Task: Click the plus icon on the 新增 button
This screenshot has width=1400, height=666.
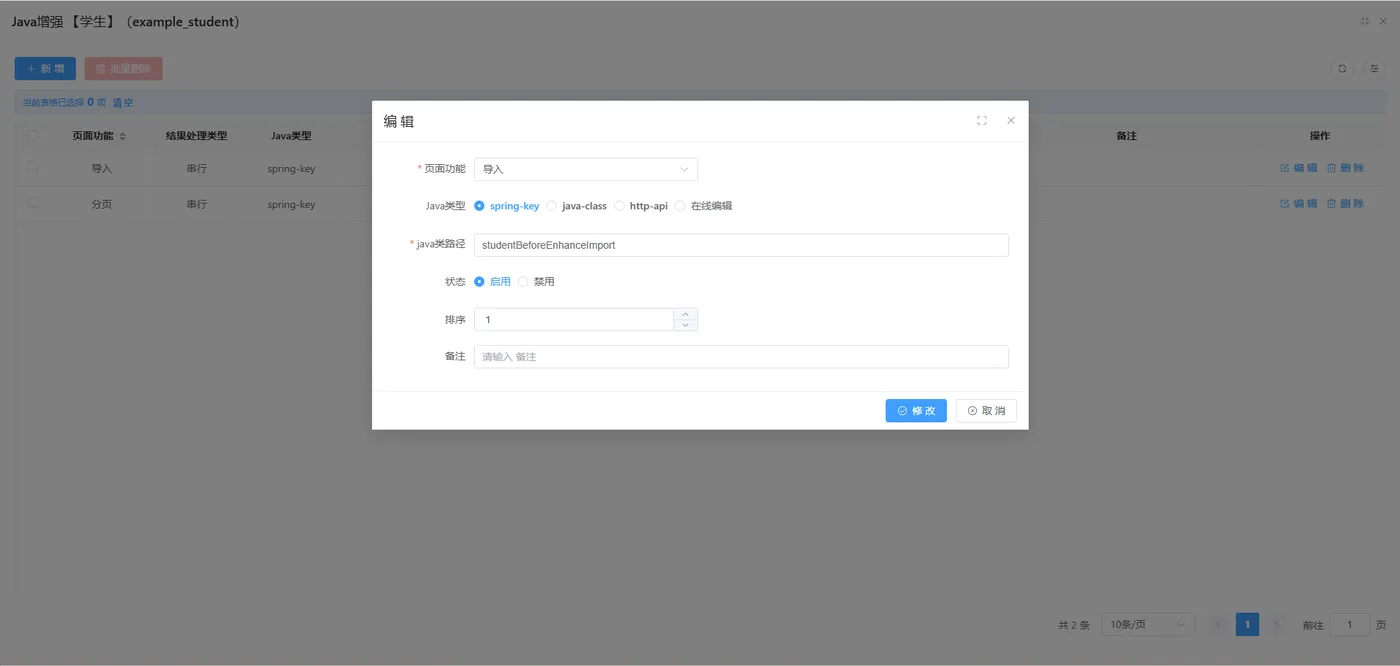Action: coord(29,68)
